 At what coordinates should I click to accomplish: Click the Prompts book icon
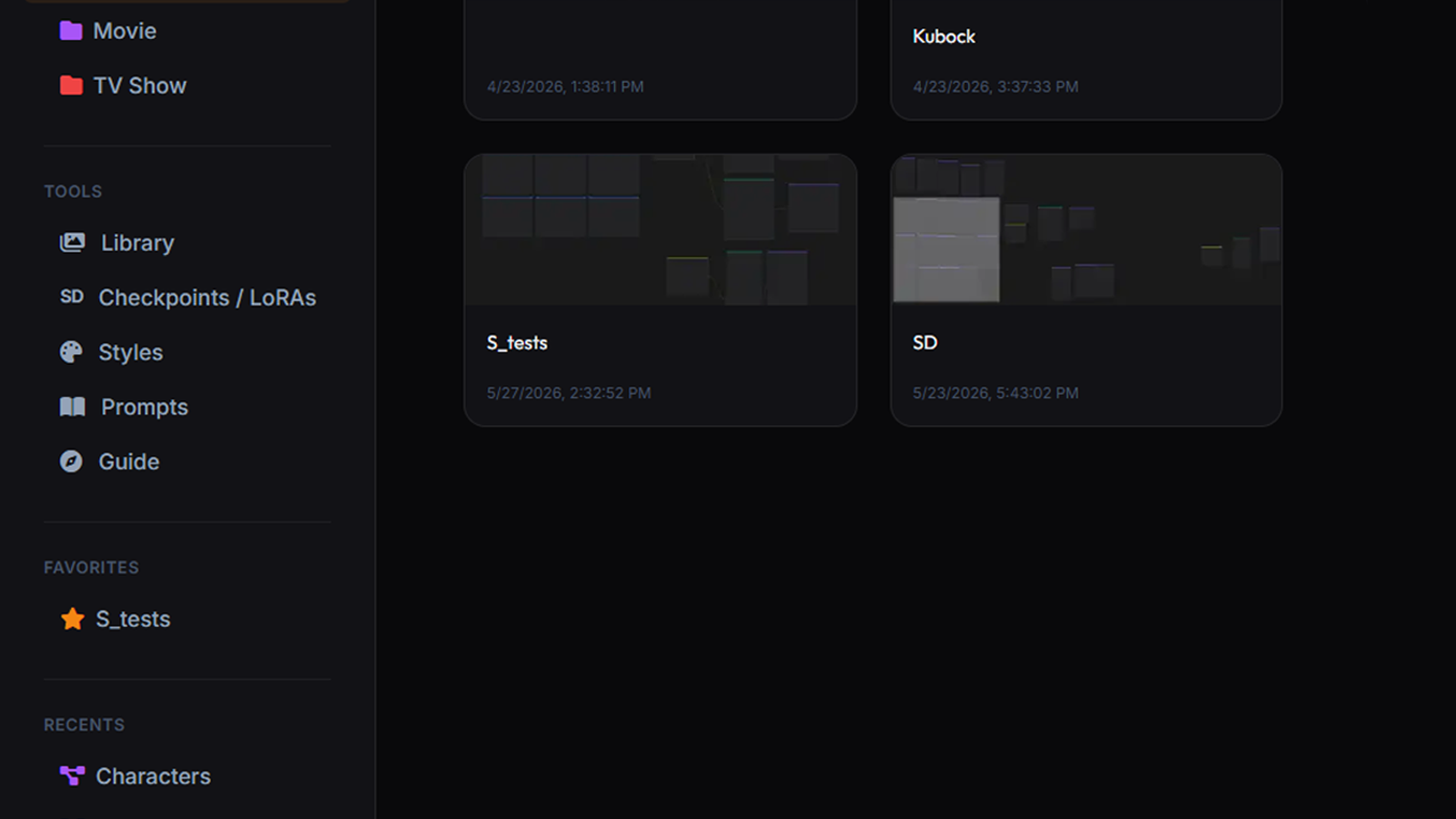[x=72, y=407]
